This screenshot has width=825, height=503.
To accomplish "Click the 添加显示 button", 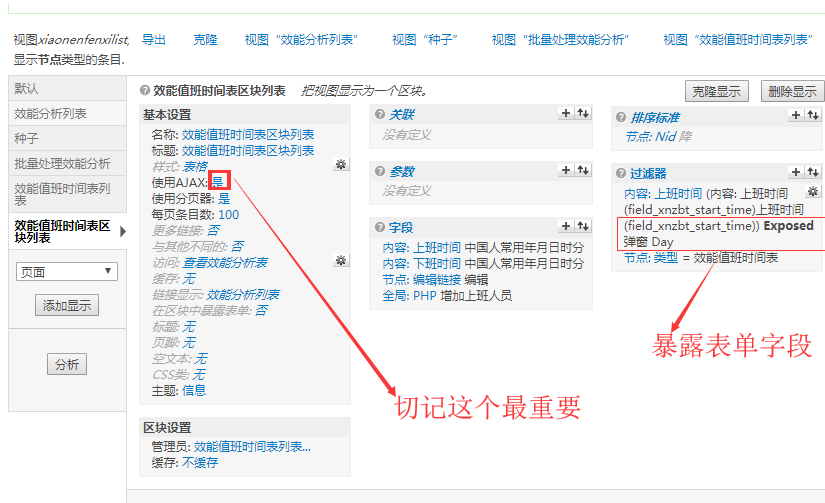I will click(67, 305).
